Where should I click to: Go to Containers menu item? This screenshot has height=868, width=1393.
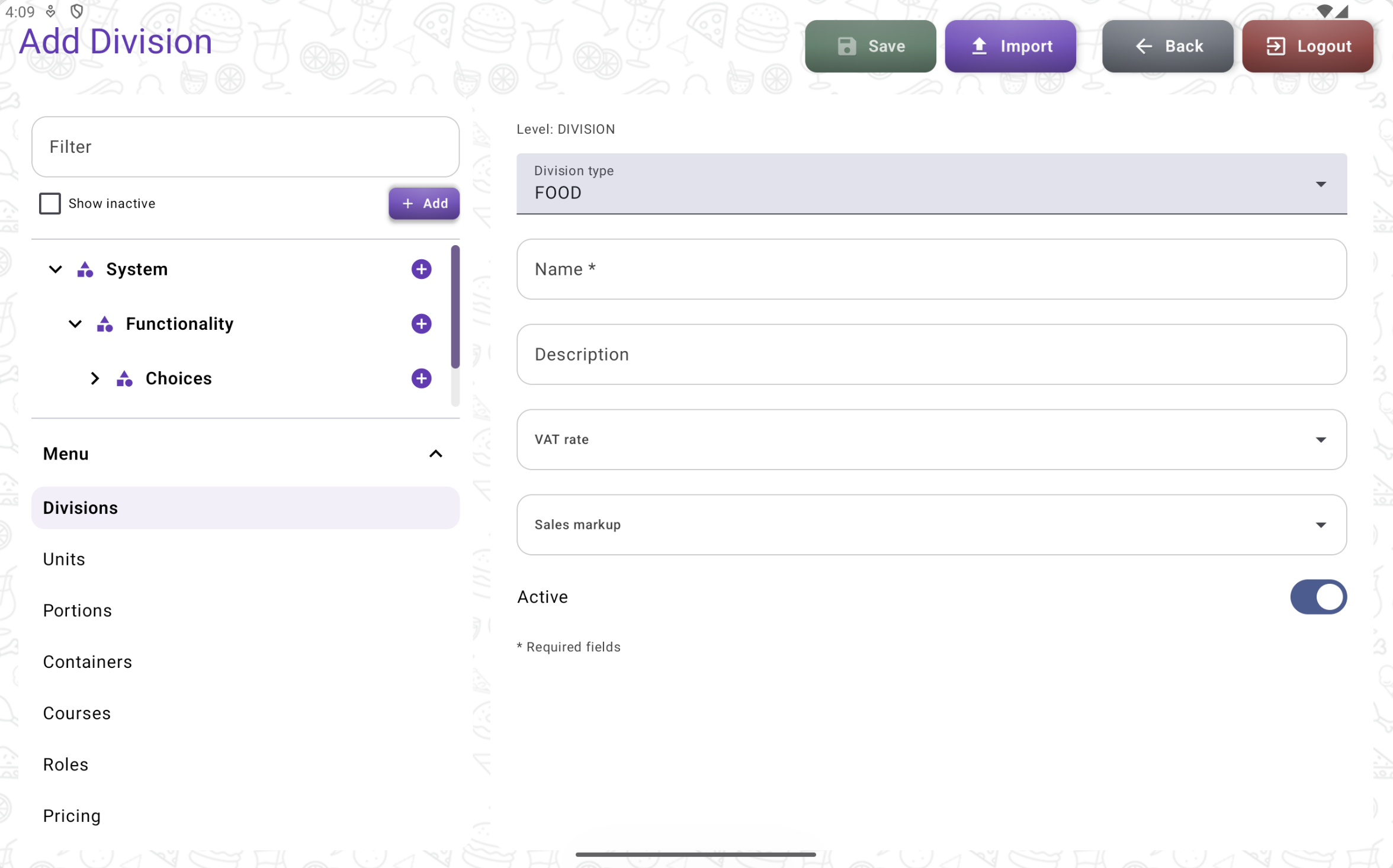click(245, 662)
